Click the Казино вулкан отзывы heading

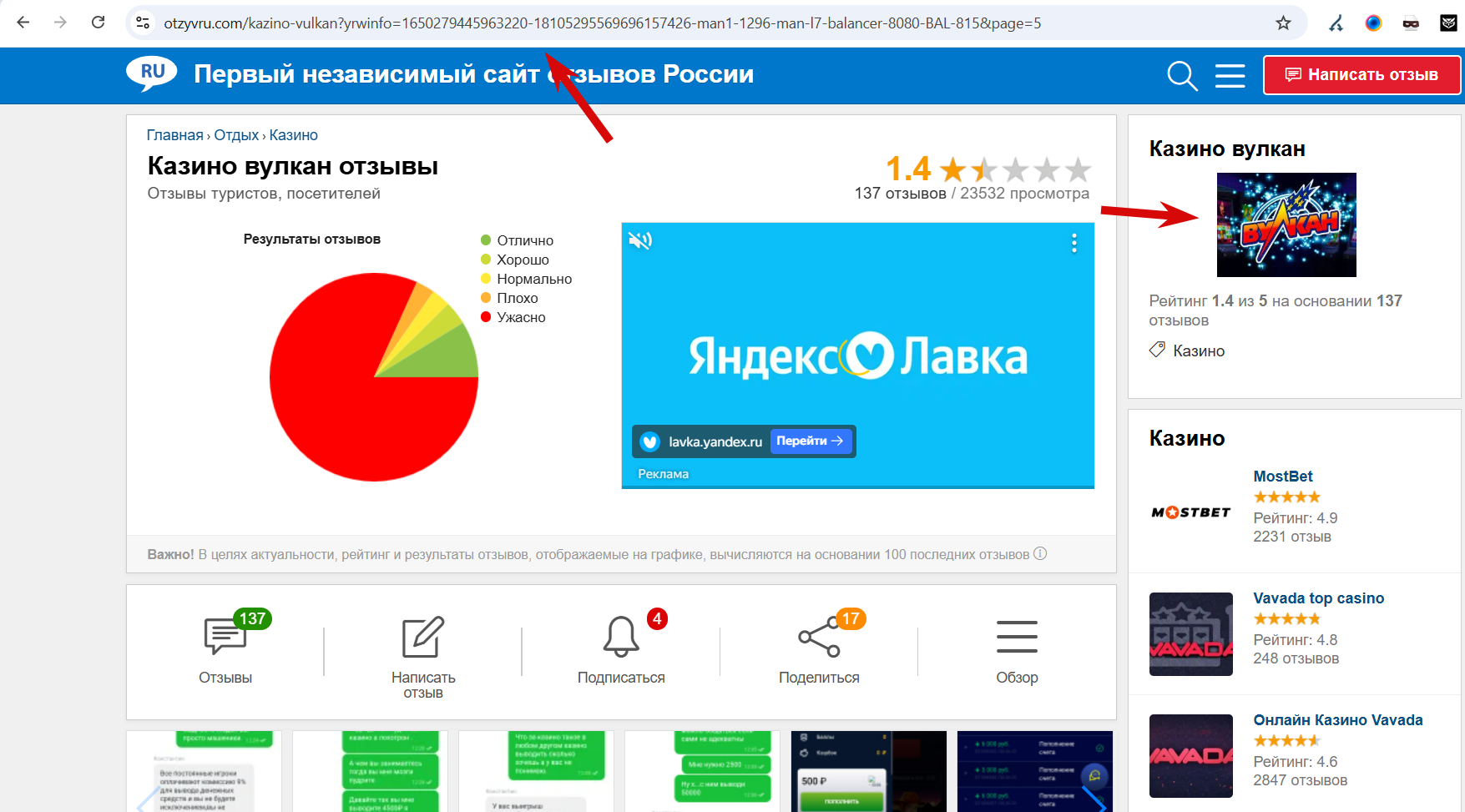click(x=293, y=166)
